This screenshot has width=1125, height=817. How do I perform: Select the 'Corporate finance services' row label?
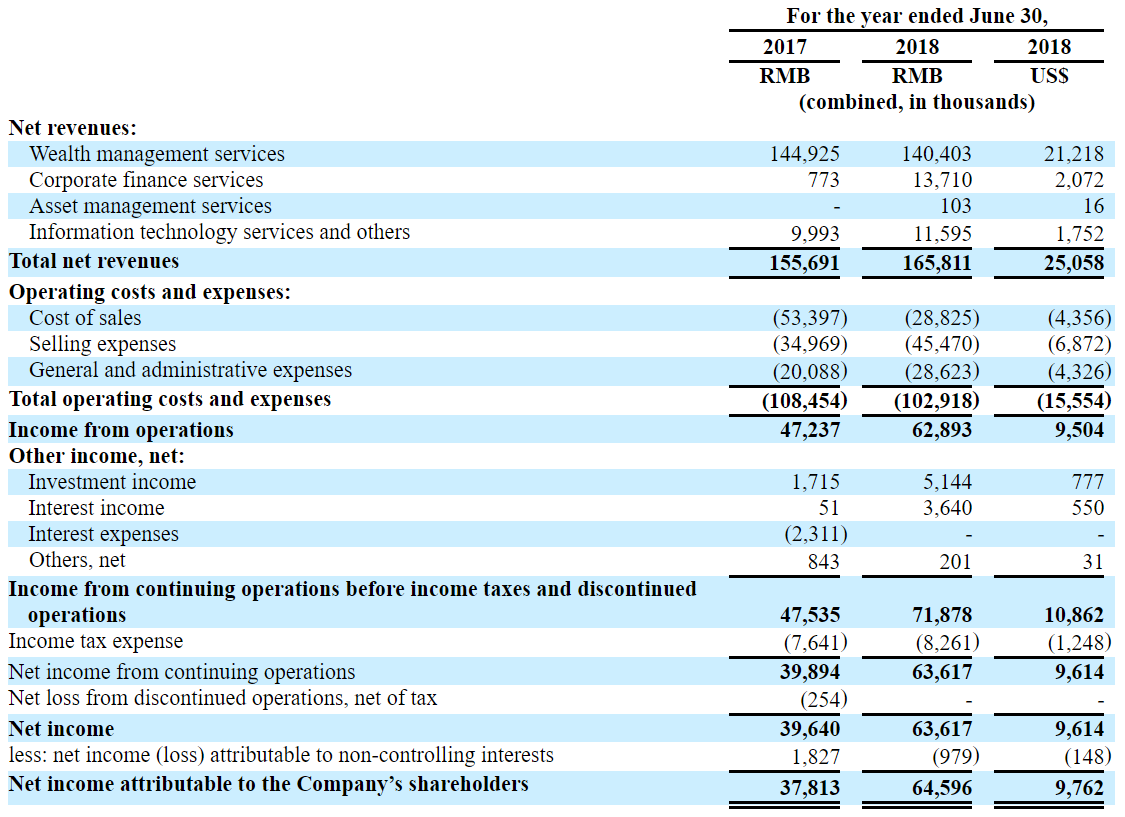click(x=146, y=180)
